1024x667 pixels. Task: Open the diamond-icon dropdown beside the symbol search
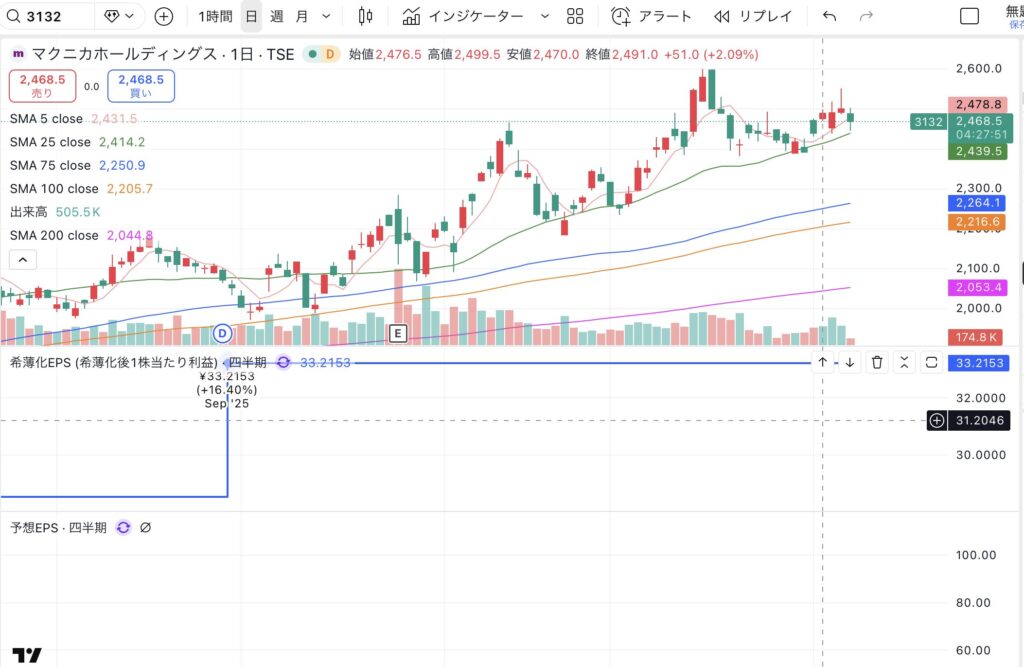click(x=122, y=16)
